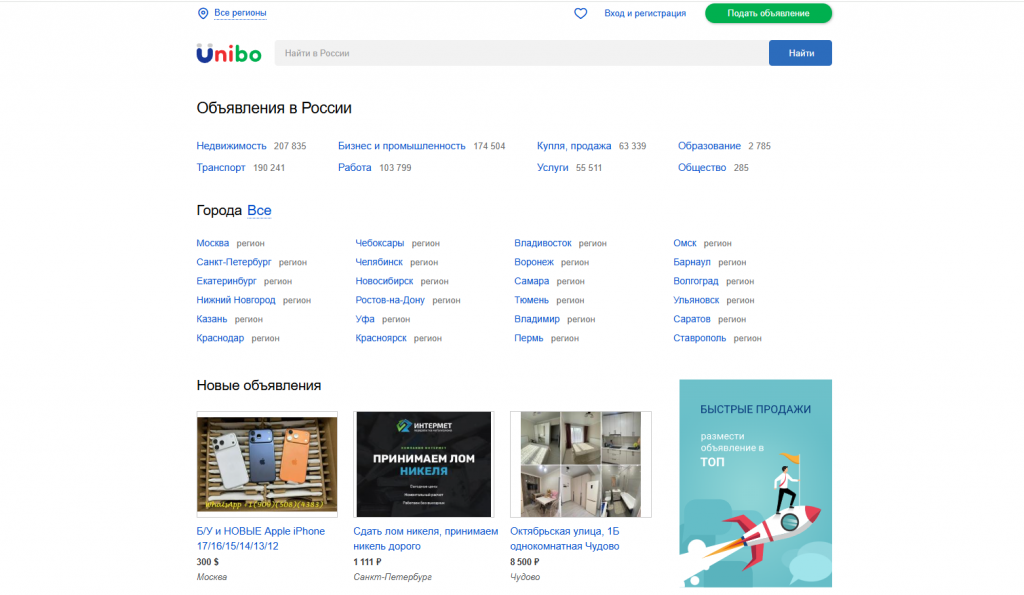The image size is (1024, 595).
Task: Open the apartment photo collage thumbnail
Action: [581, 464]
